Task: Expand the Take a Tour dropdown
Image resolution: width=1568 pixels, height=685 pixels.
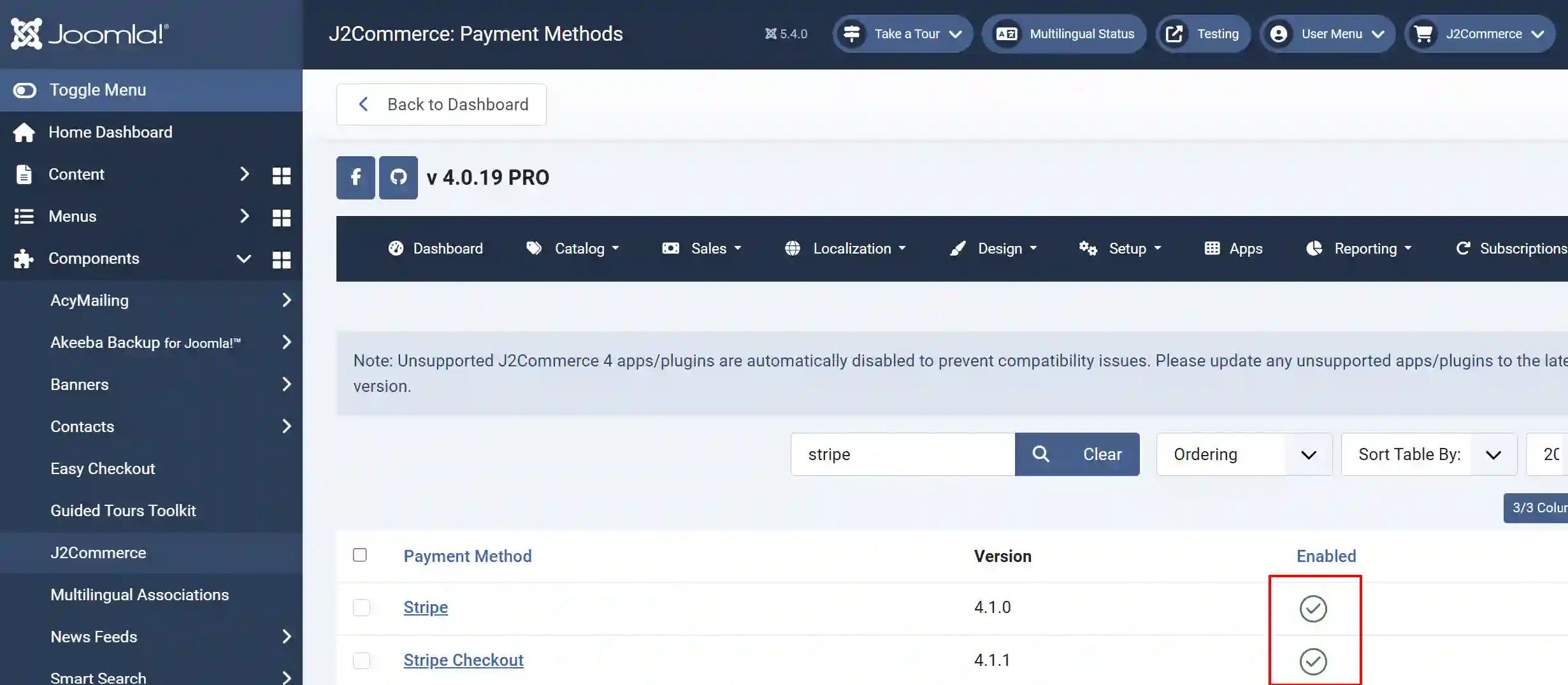Action: 955,34
